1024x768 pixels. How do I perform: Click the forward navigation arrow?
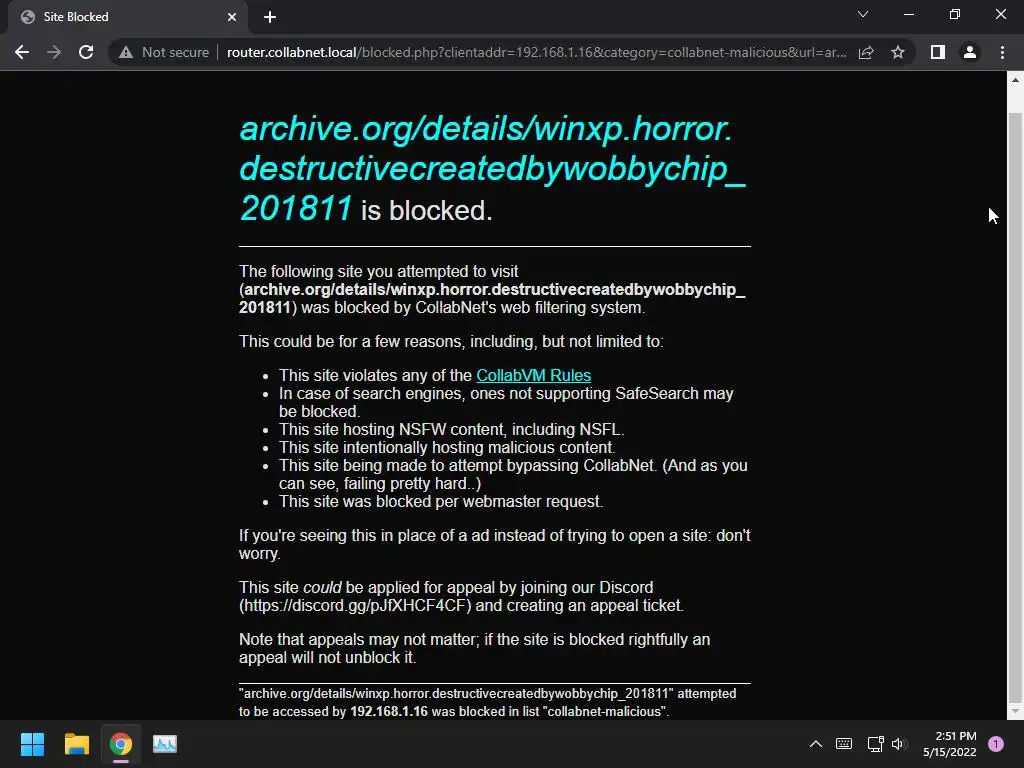(x=54, y=52)
